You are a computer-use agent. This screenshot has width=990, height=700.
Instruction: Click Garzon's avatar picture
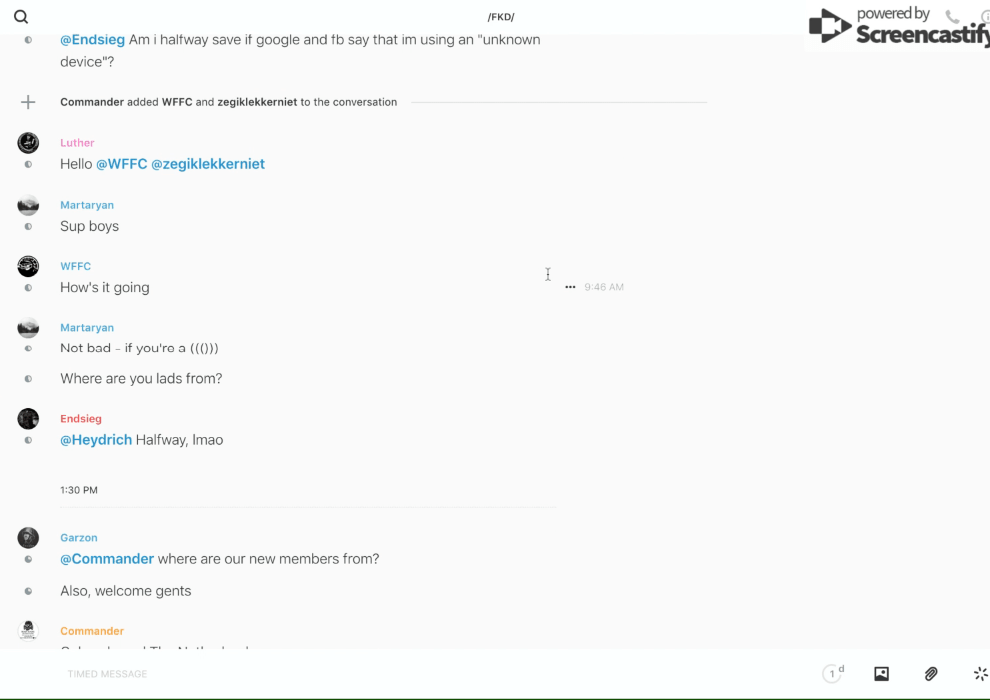pos(28,538)
